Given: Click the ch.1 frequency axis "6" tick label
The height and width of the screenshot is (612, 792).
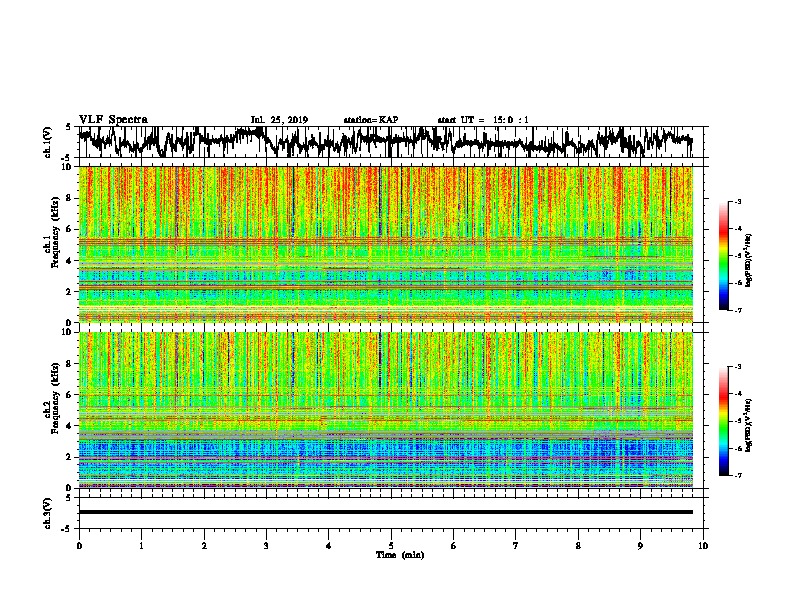Looking at the screenshot, I should (70, 229).
